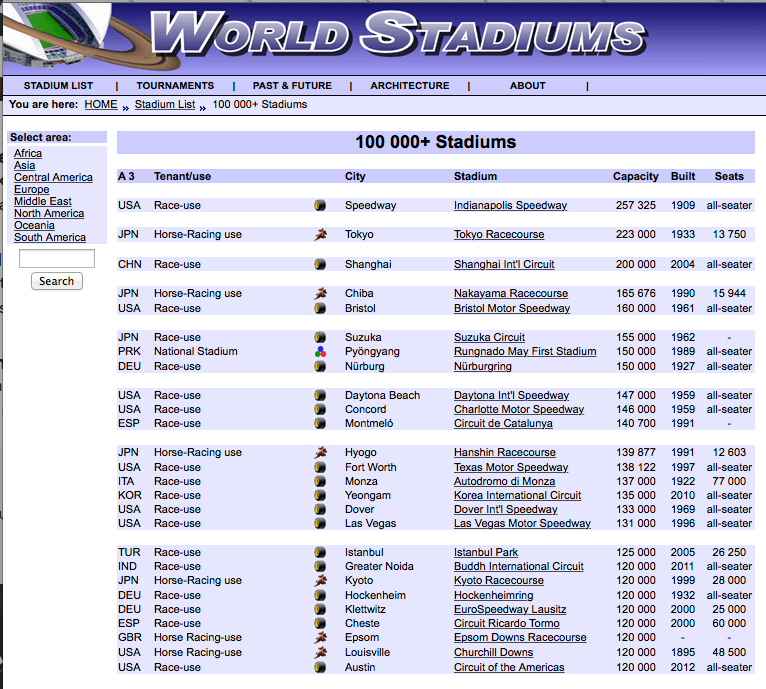Click the Built column header
The width and height of the screenshot is (766, 689).
tap(683, 176)
